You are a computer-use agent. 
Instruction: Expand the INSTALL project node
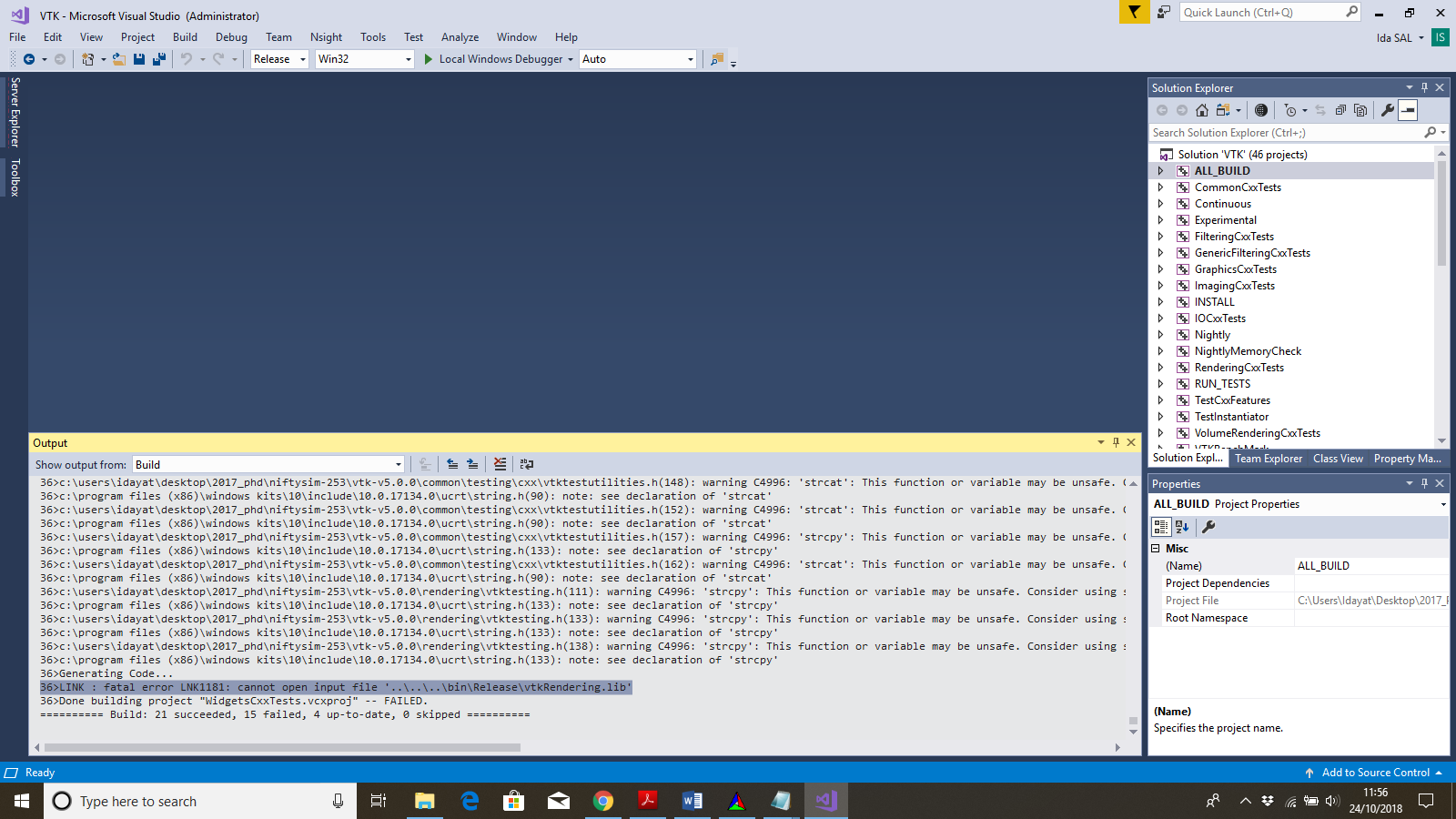point(1160,302)
